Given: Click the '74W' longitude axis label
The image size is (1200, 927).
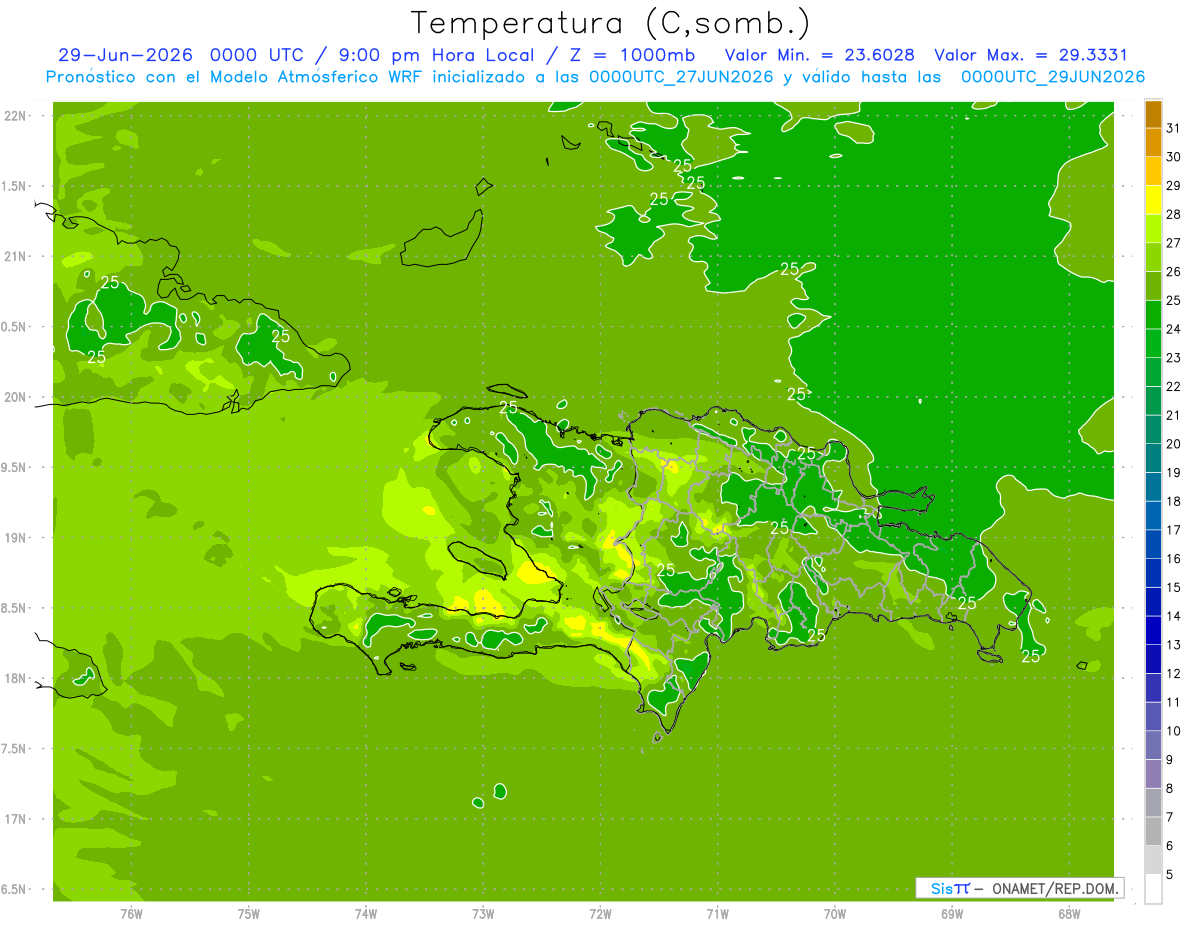Looking at the screenshot, I should click(366, 914).
